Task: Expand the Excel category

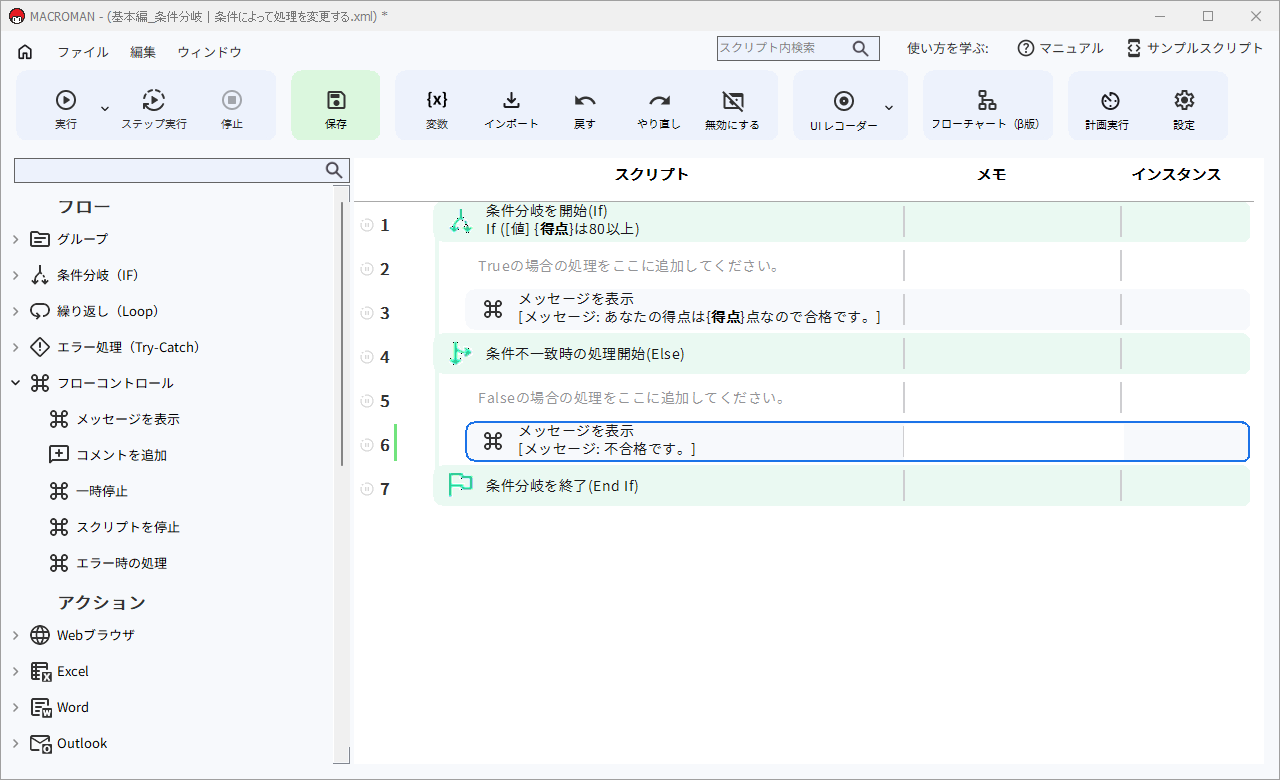Action: [x=16, y=671]
